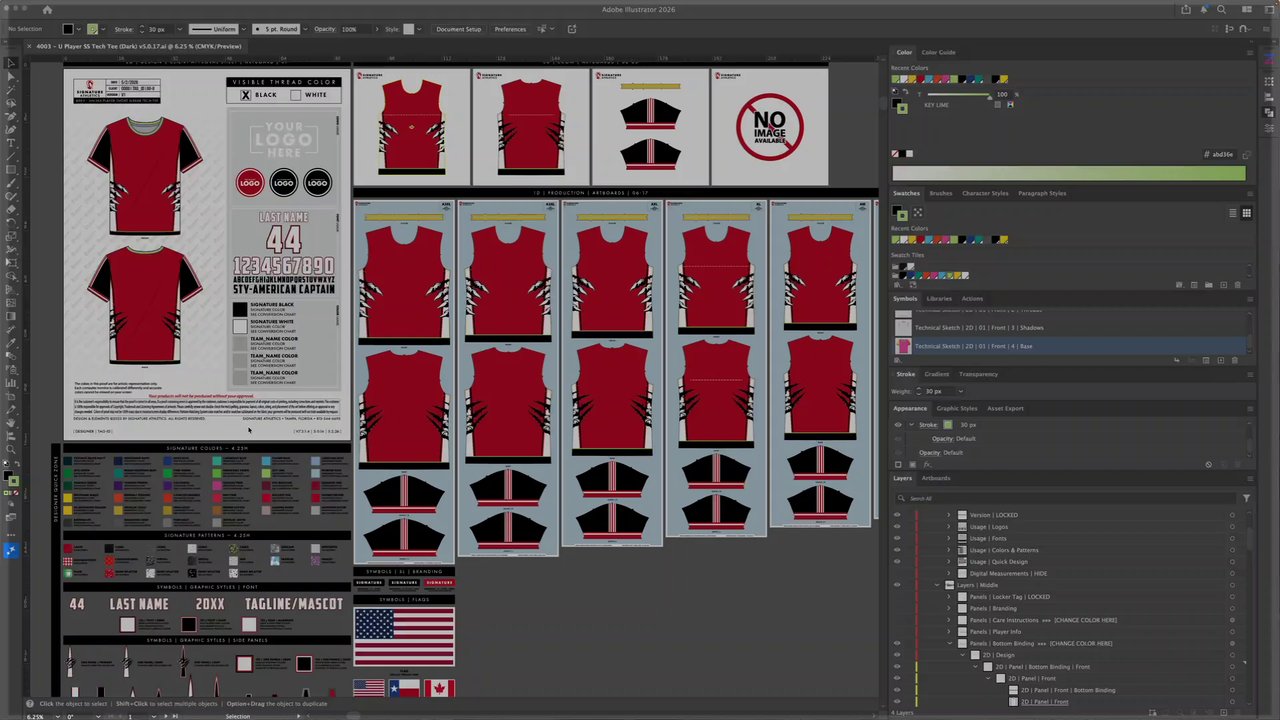Expand the Panels | Branding layer
This screenshot has width=1280, height=720.
coord(949,608)
